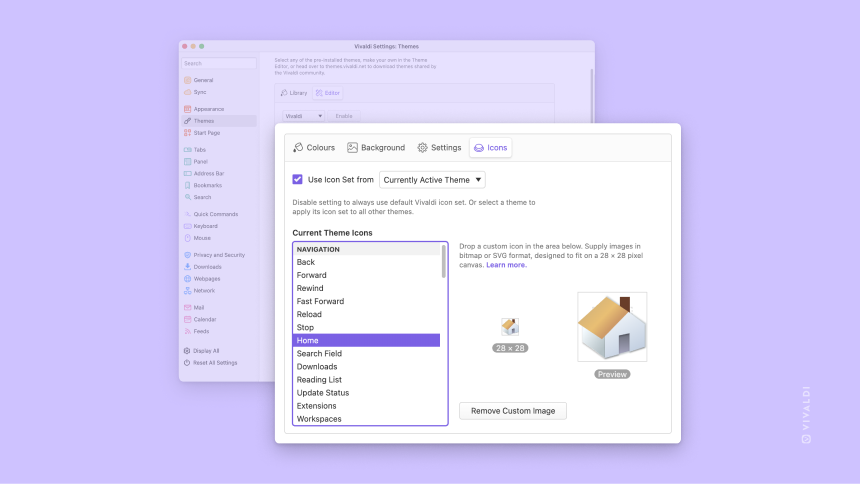Select Stop in the icon list

366,328
